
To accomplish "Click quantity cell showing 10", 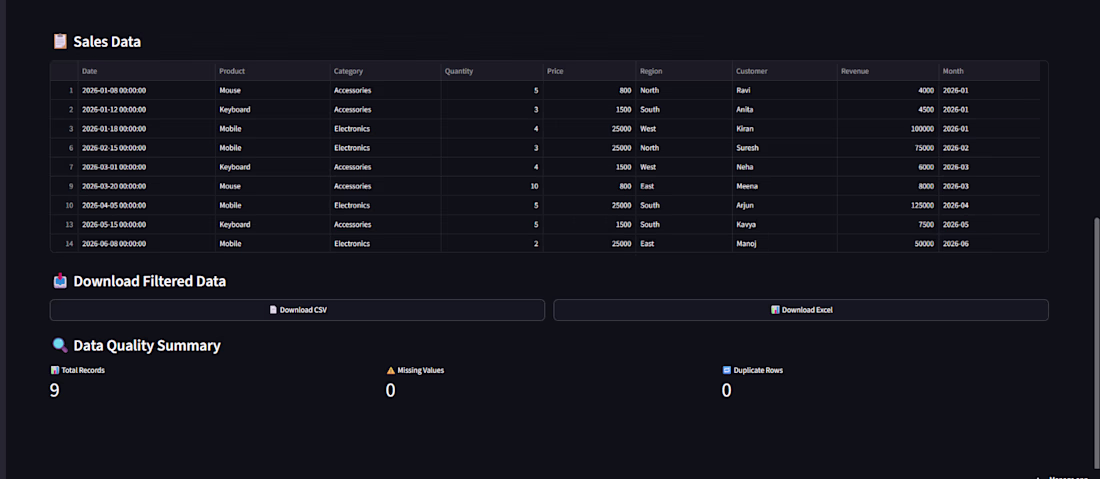I will point(492,187).
